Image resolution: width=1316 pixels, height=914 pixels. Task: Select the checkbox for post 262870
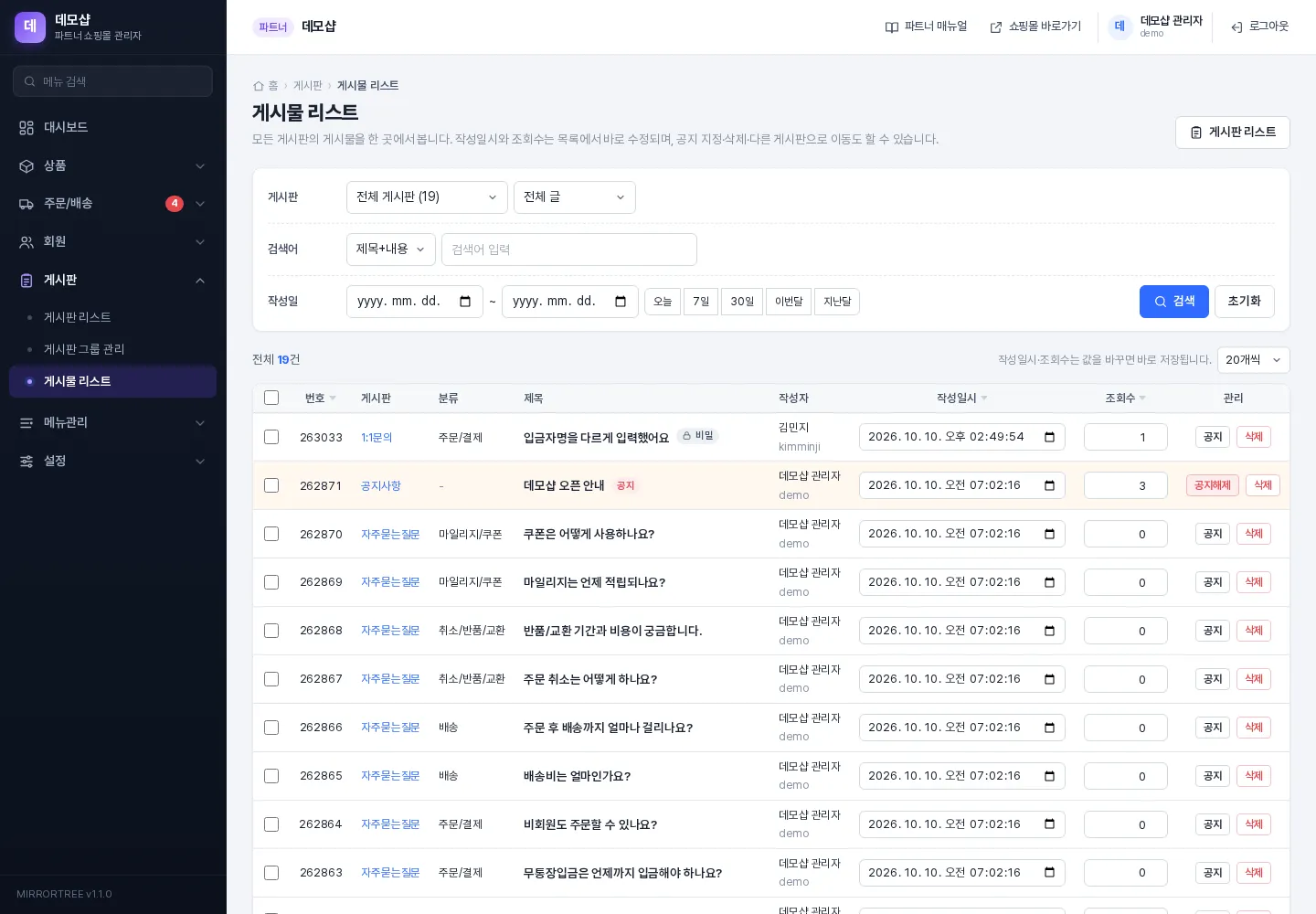click(x=271, y=534)
